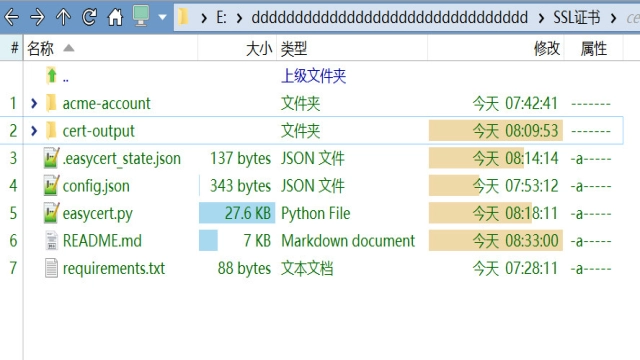Click the 今天 07:42:41 modified time
Screen dimensions: 640x360
(516, 103)
